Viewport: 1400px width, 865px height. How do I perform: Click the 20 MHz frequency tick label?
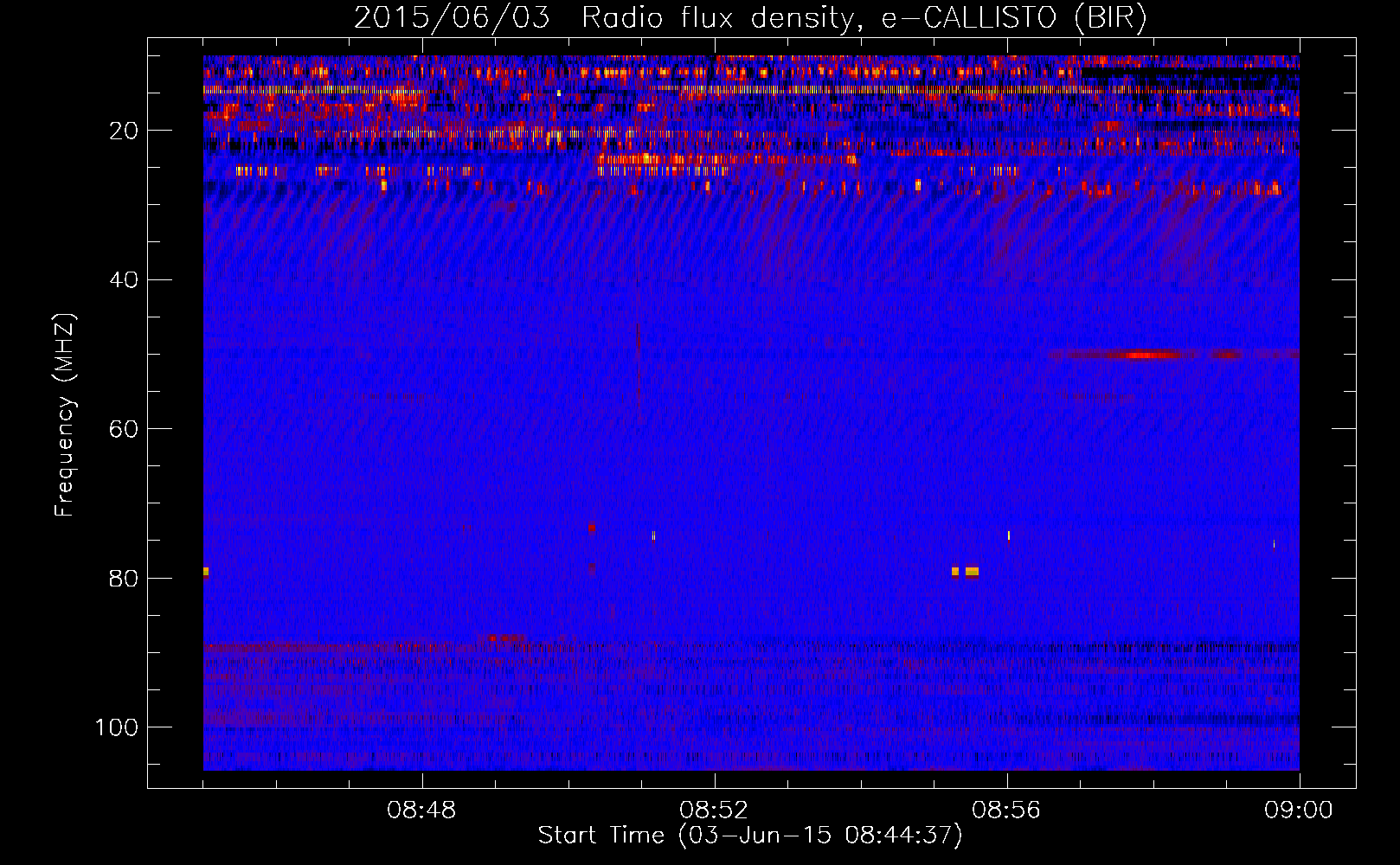[125, 131]
